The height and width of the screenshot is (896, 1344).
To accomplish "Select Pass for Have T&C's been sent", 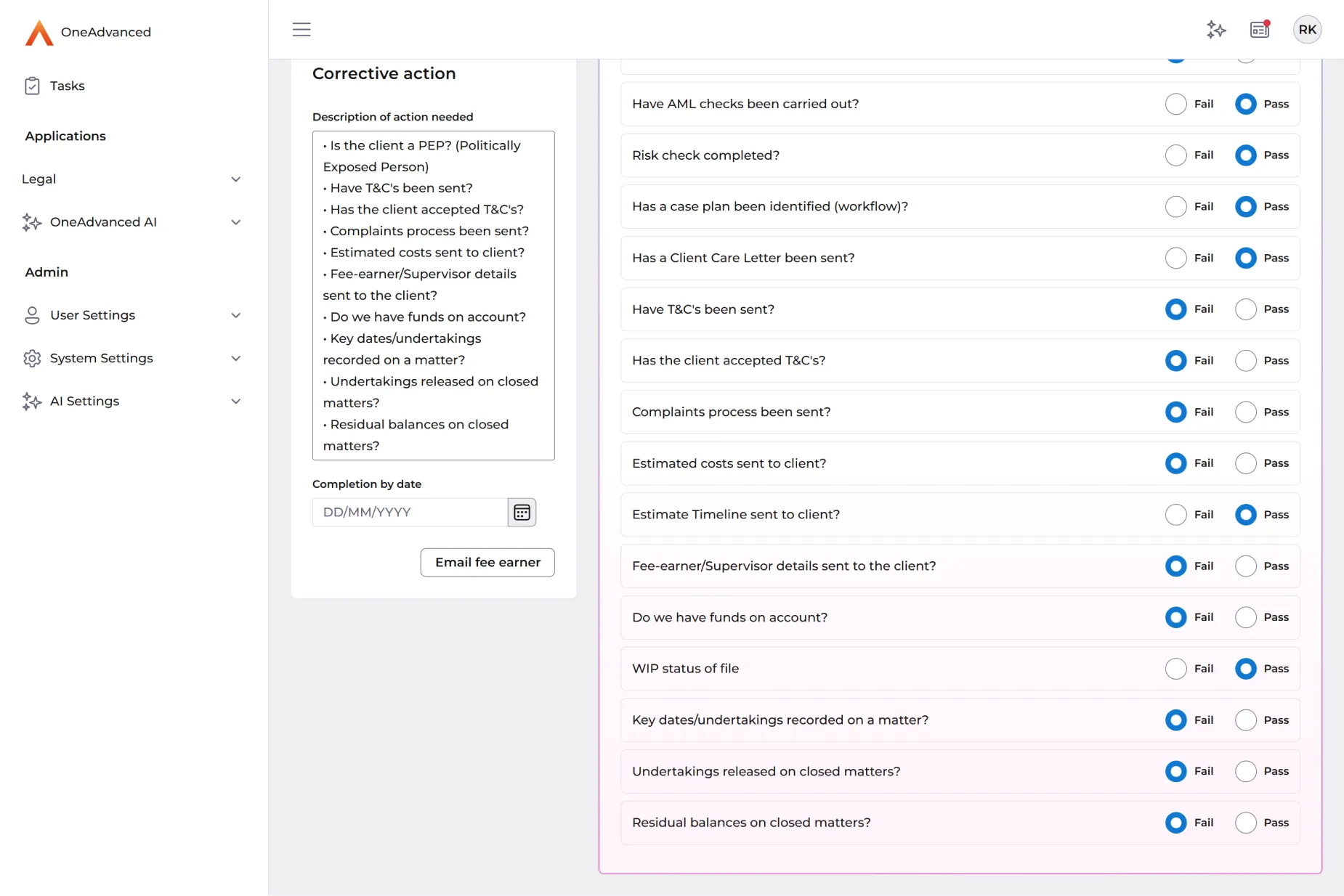I will (1245, 309).
